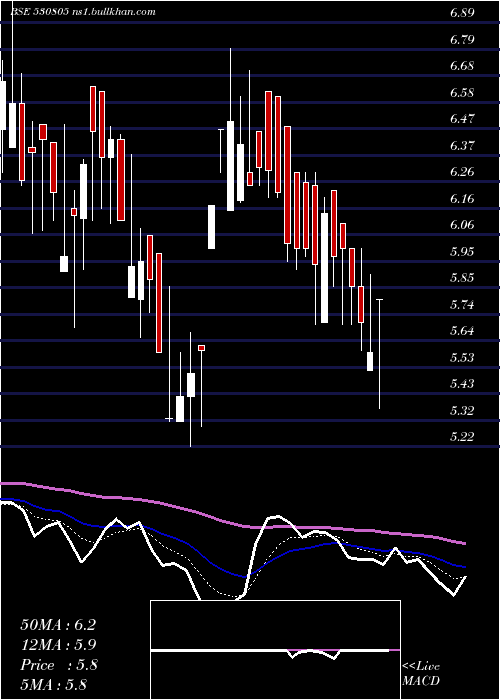The height and width of the screenshot is (700, 500).
Task: Click the 5.95 price axis label
Action: [x=462, y=252]
